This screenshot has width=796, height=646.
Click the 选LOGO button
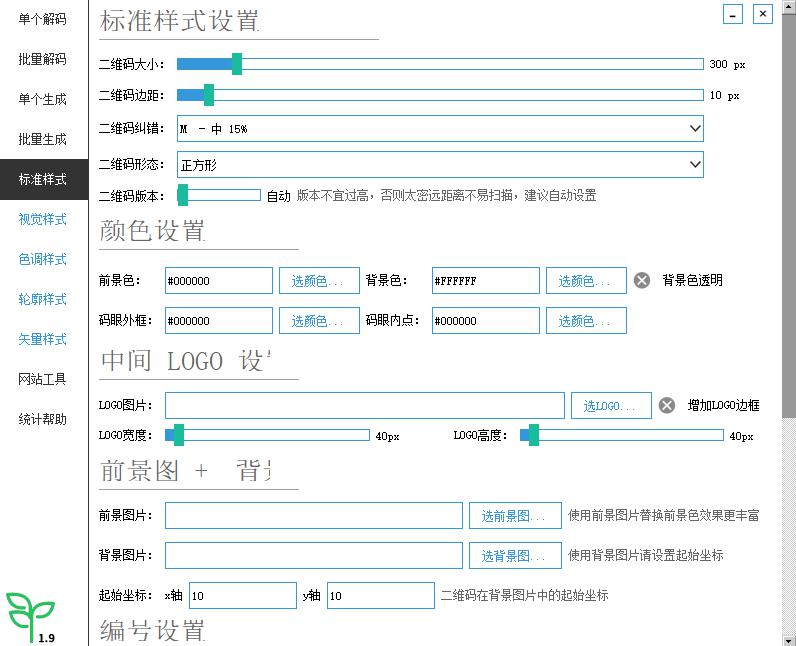point(611,405)
